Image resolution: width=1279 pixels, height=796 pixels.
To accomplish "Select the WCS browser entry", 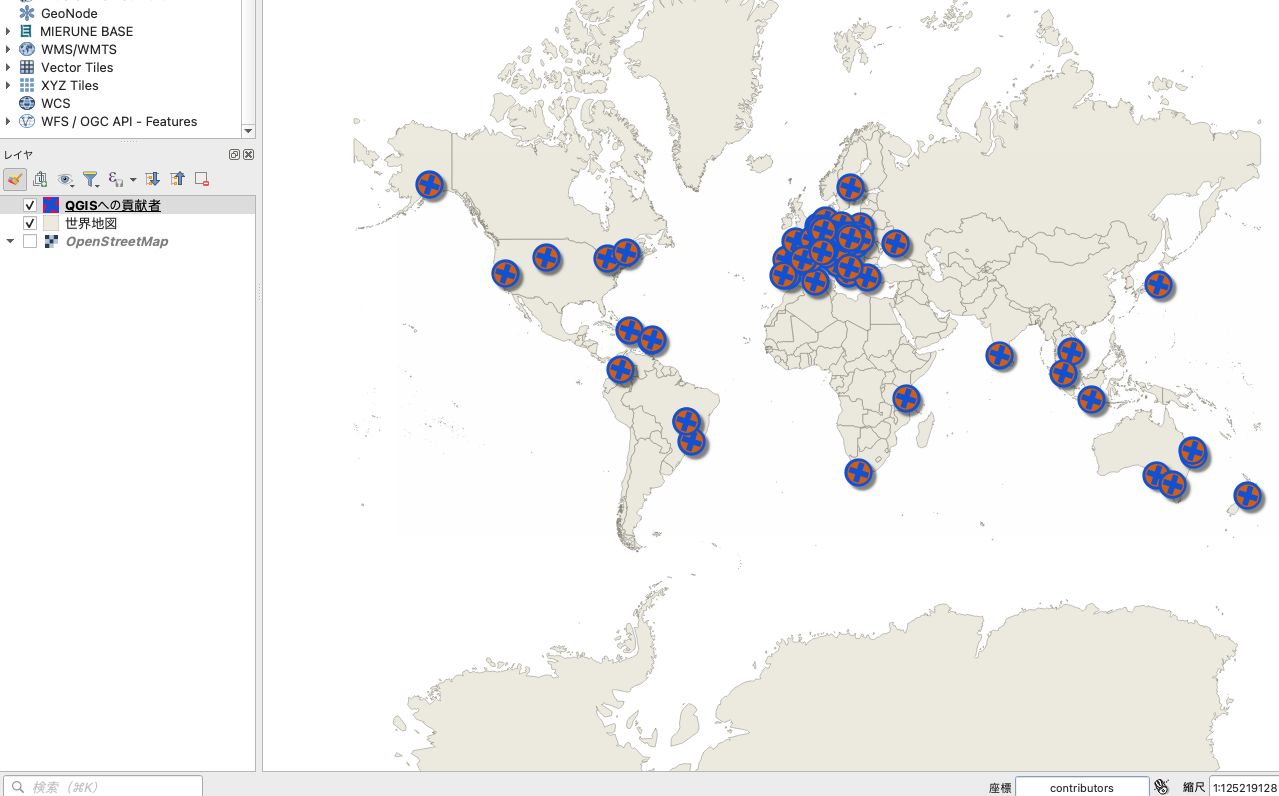I will pyautogui.click(x=56, y=103).
